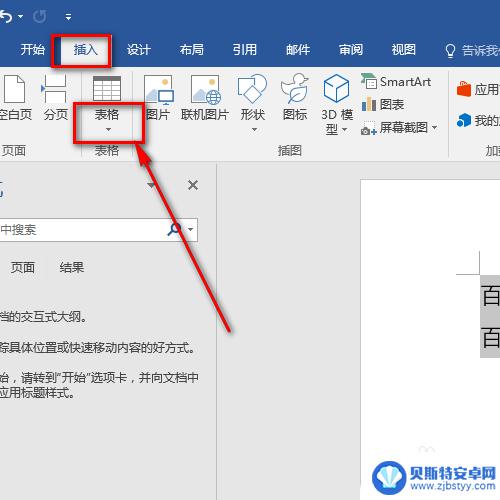Switch to the 插入 ribbon tab
Image resolution: width=500 pixels, height=500 pixels.
[85, 50]
